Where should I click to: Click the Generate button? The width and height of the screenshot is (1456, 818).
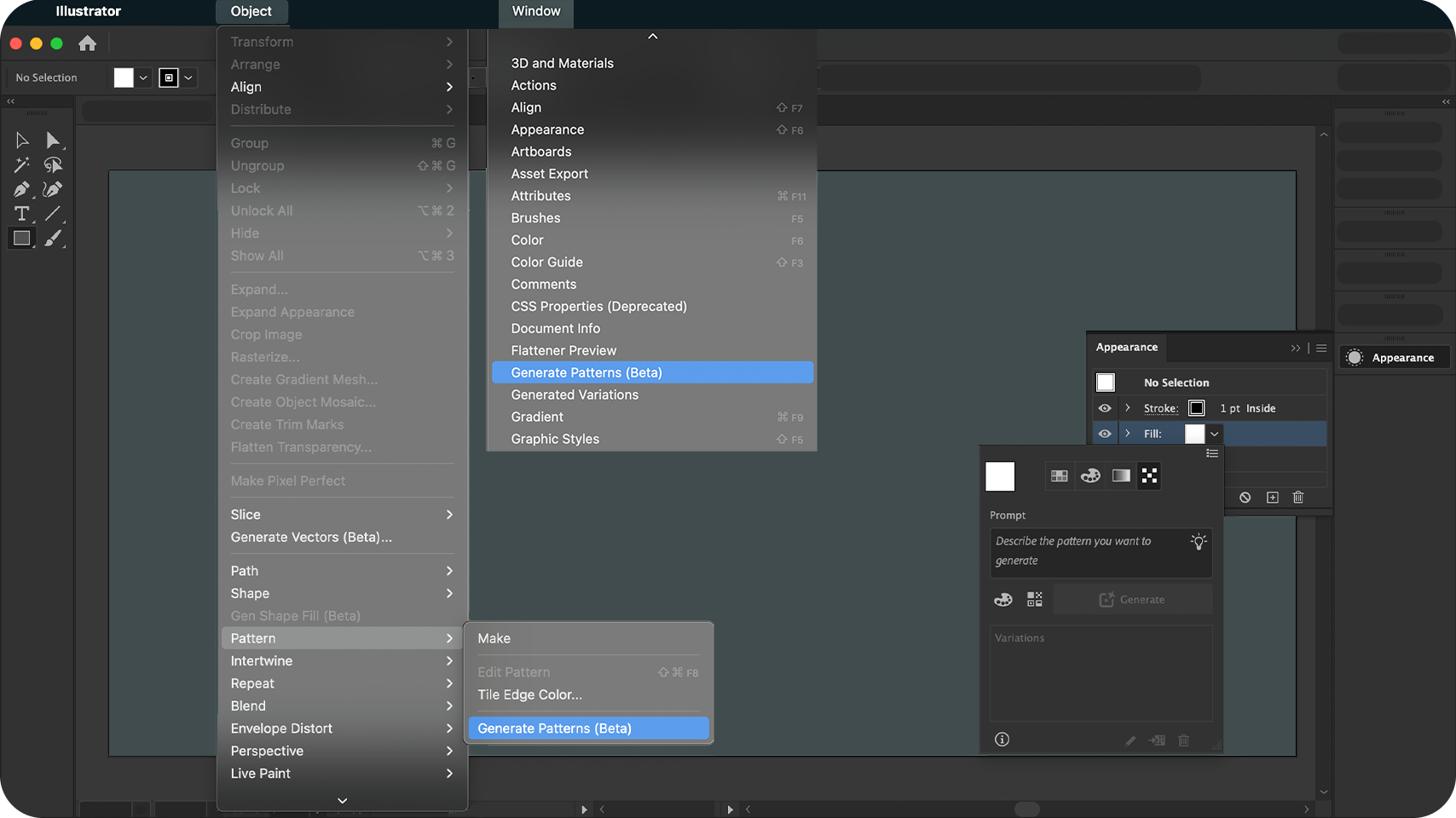[1133, 599]
